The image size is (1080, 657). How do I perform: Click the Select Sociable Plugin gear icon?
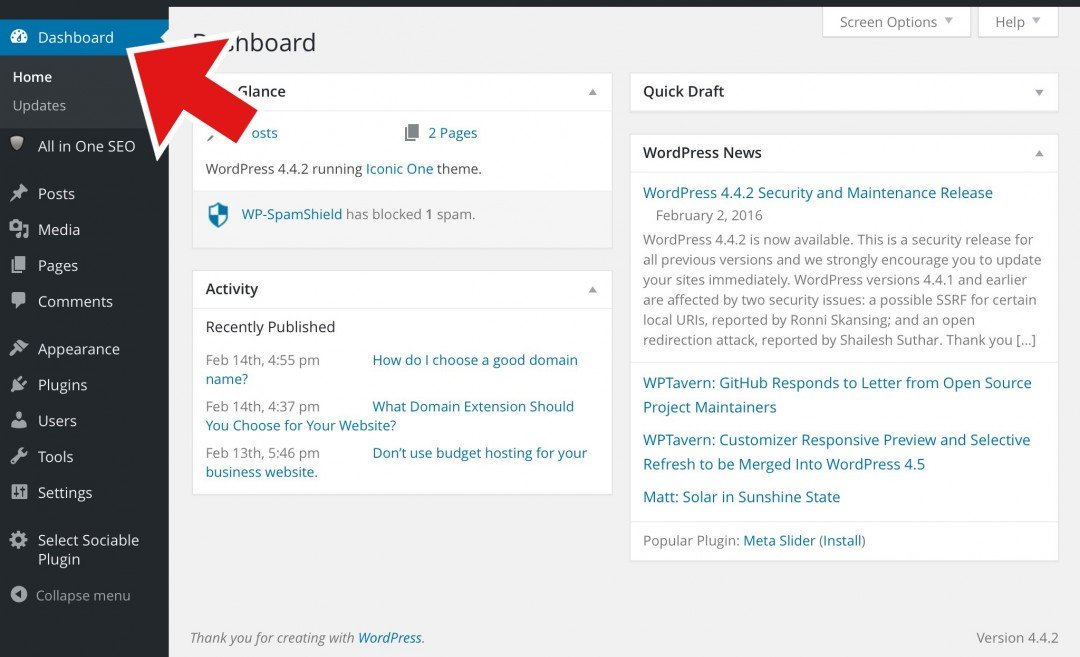pyautogui.click(x=19, y=539)
